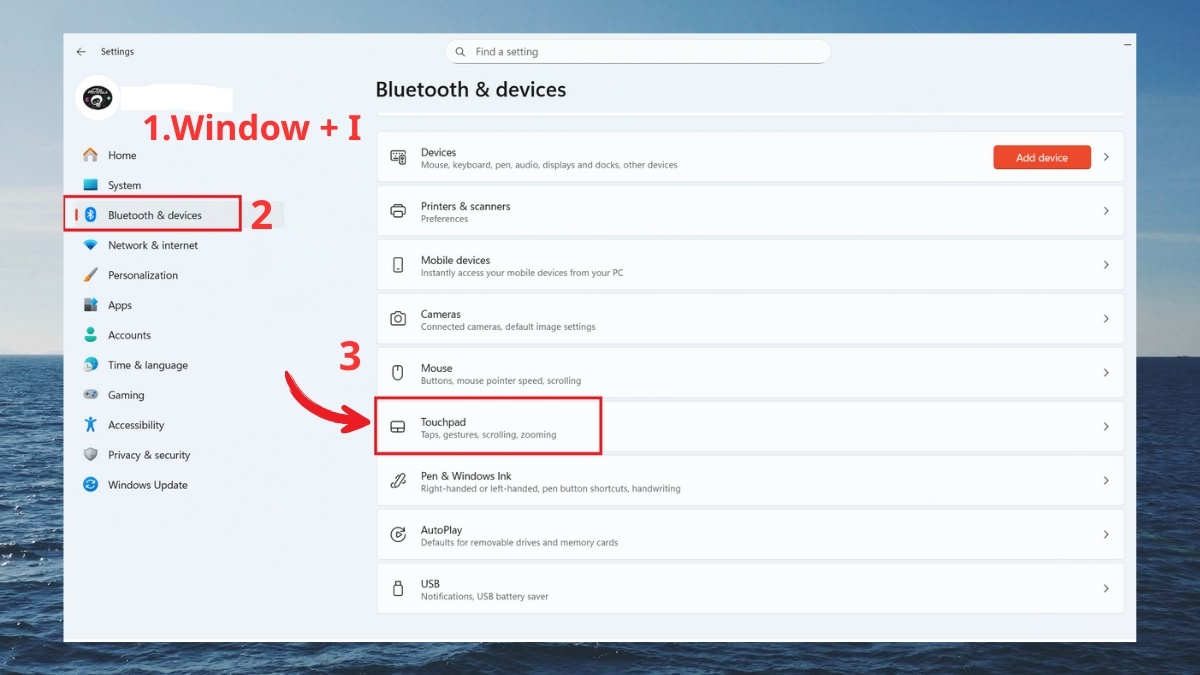Select Network & internet category
This screenshot has width=1200, height=675.
tap(153, 245)
